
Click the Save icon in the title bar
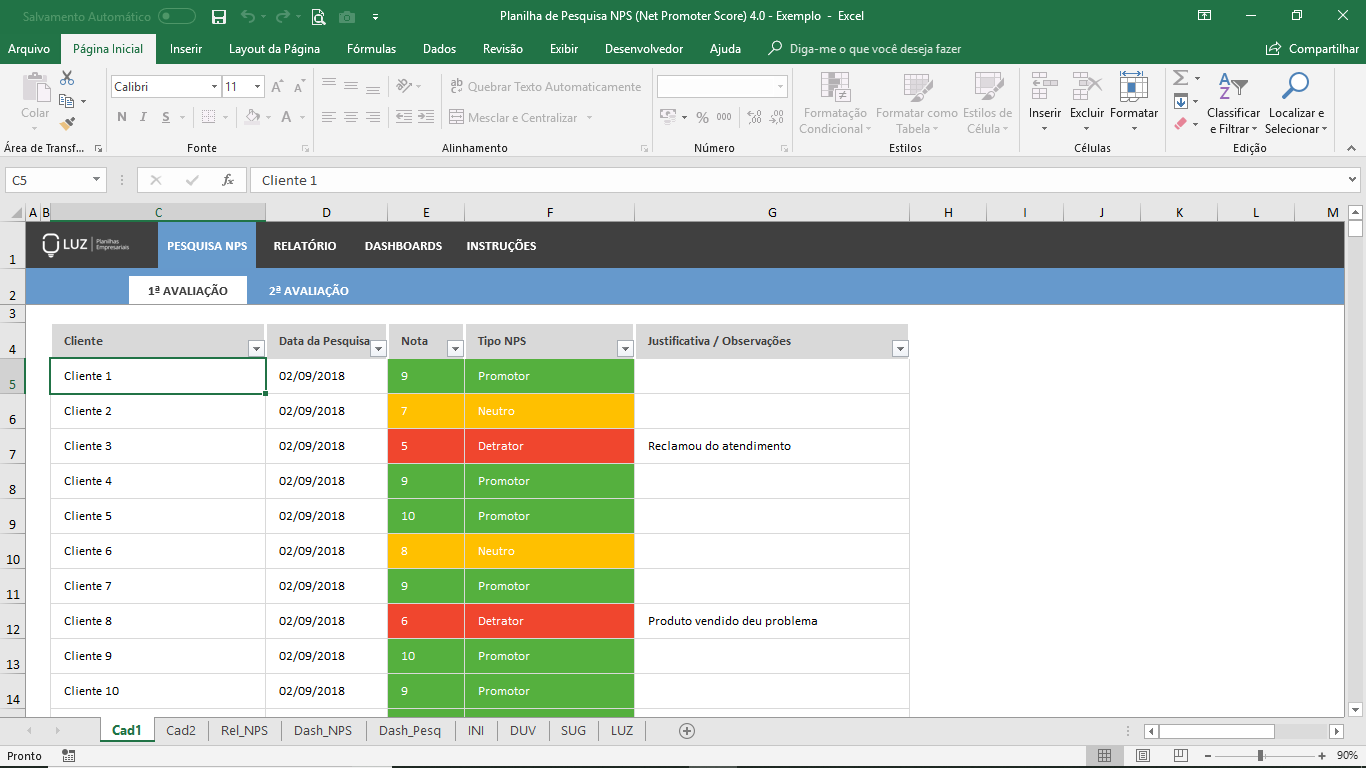[x=219, y=16]
